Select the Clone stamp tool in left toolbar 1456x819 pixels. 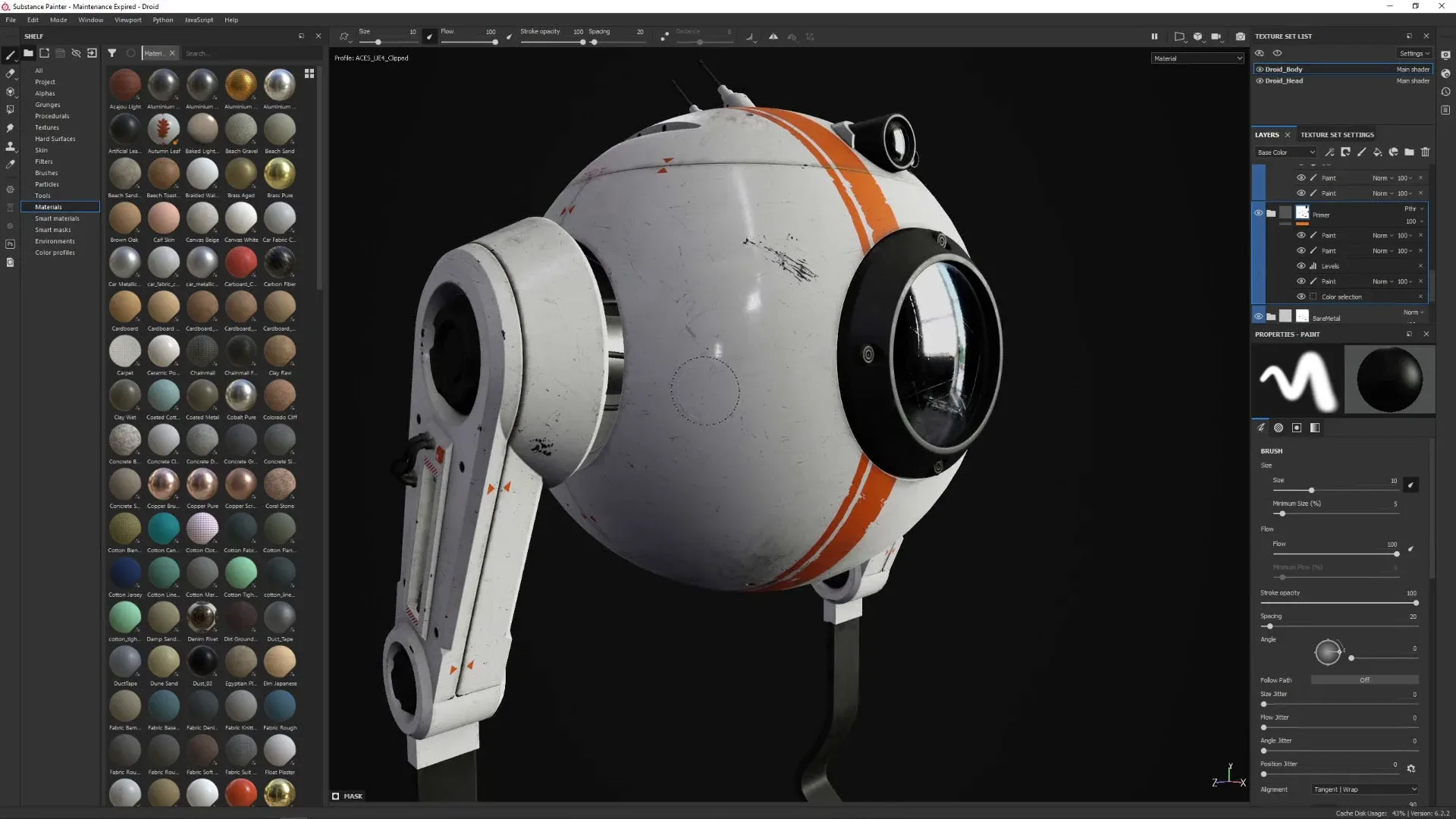click(x=10, y=146)
